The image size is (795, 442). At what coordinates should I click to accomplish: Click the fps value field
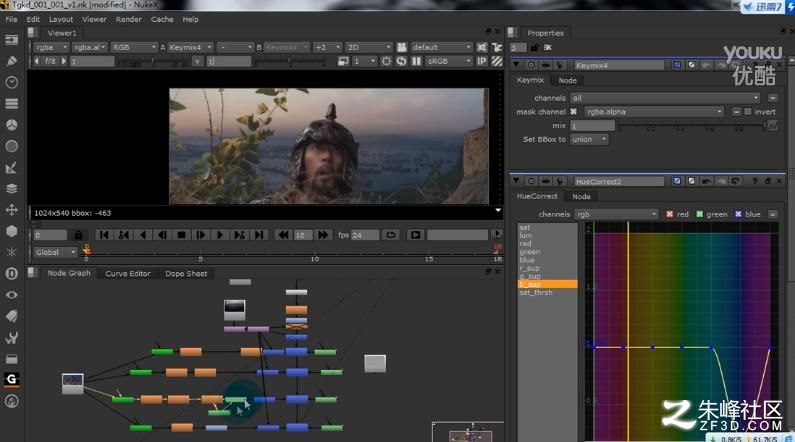pos(365,235)
